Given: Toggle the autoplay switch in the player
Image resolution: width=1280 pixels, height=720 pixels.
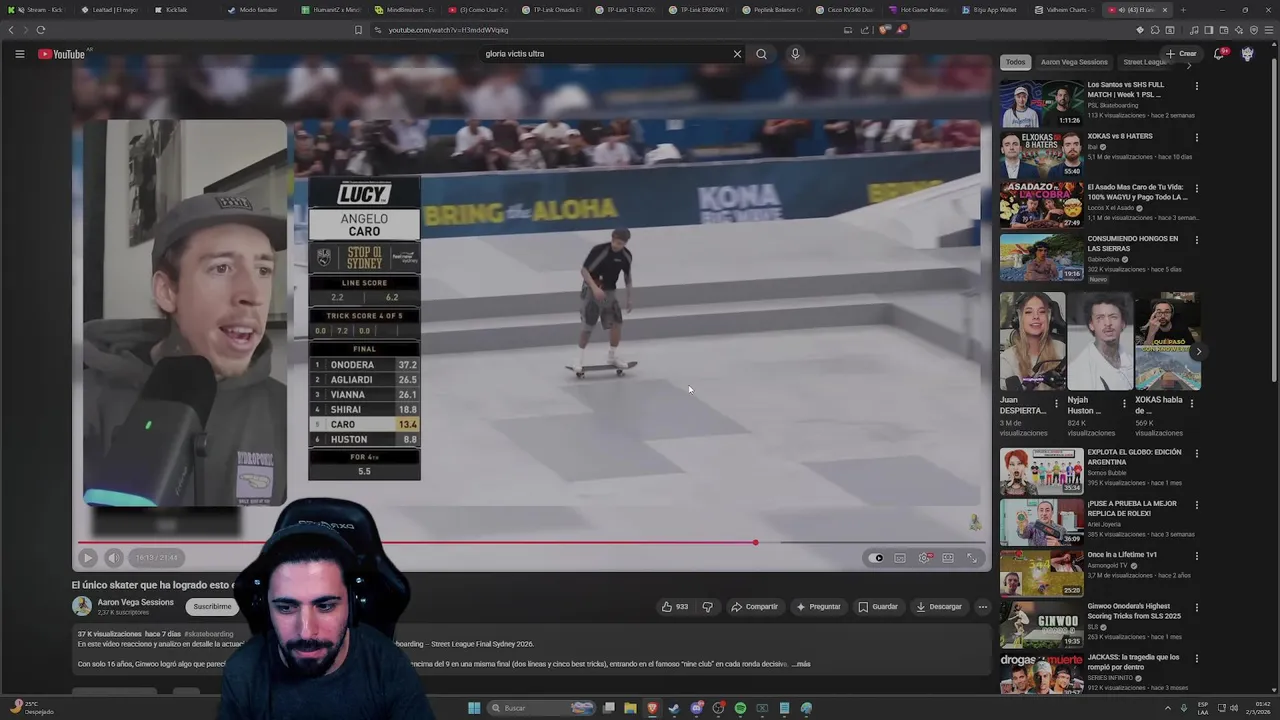Looking at the screenshot, I should (x=877, y=558).
